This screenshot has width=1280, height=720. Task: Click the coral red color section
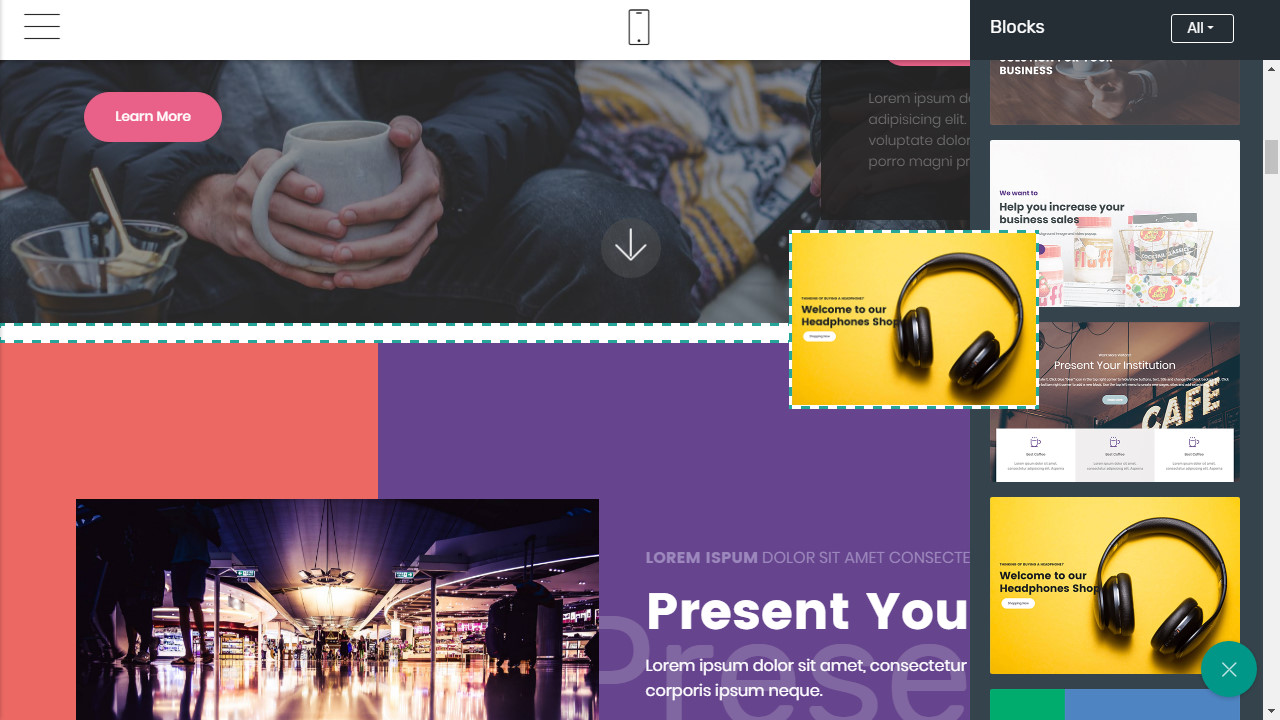coord(189,420)
